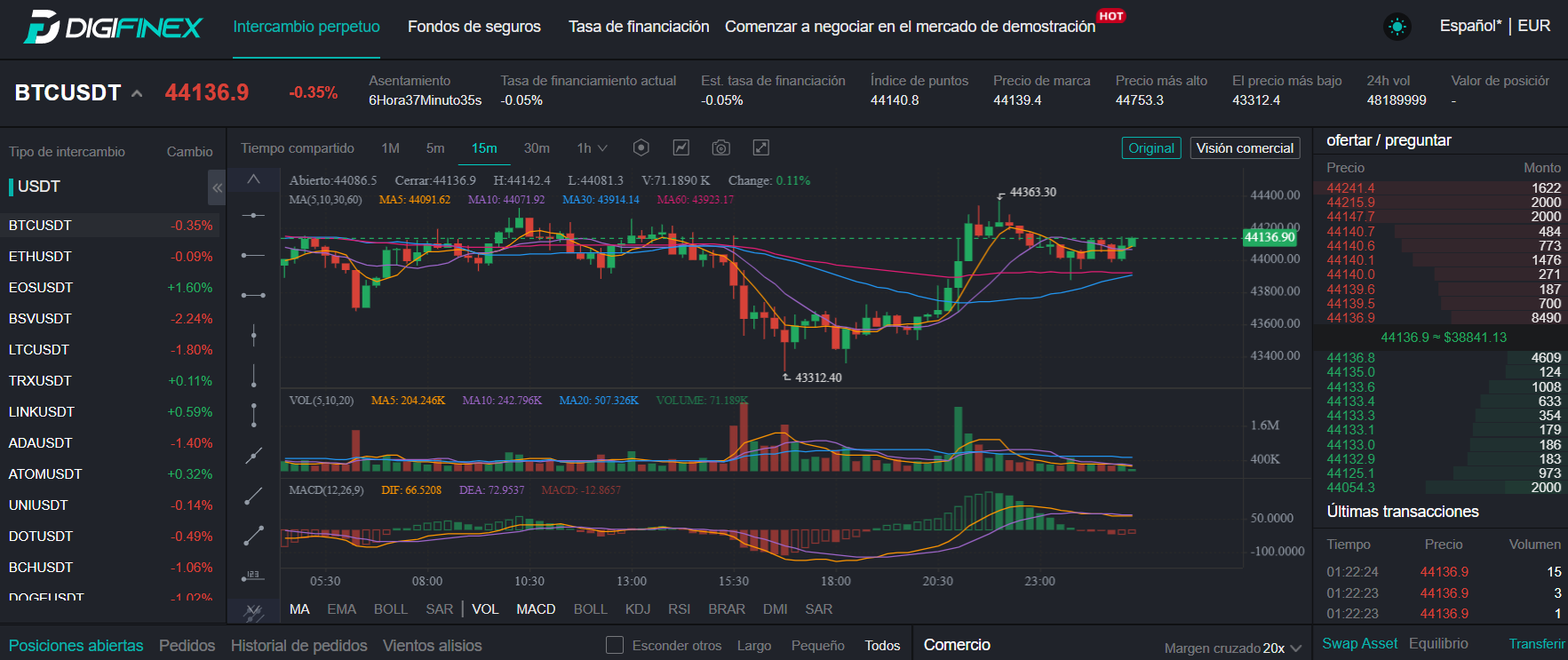
Task: Open the Pedidos tab
Action: click(187, 646)
